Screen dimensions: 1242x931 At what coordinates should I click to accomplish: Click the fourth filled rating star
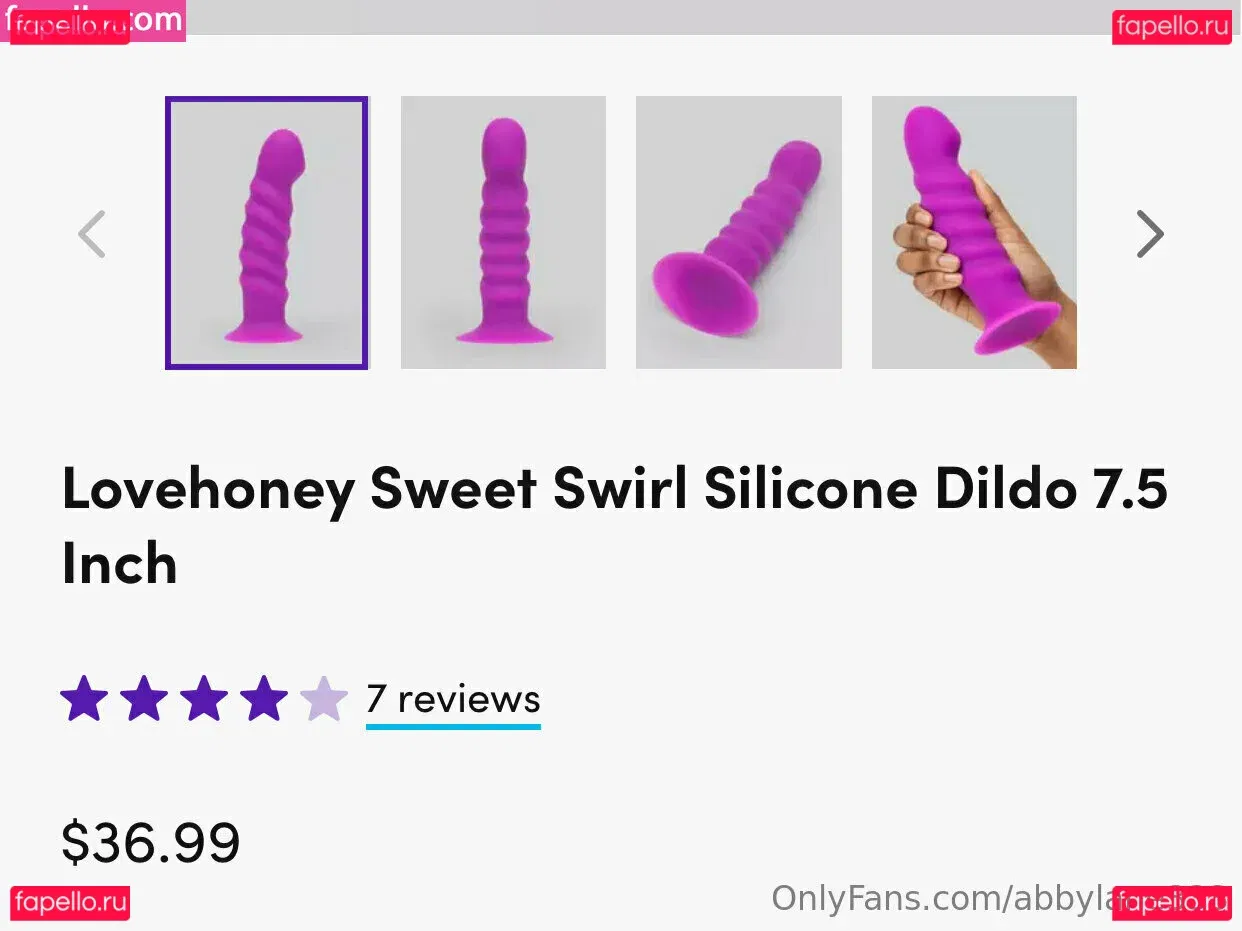(x=264, y=698)
